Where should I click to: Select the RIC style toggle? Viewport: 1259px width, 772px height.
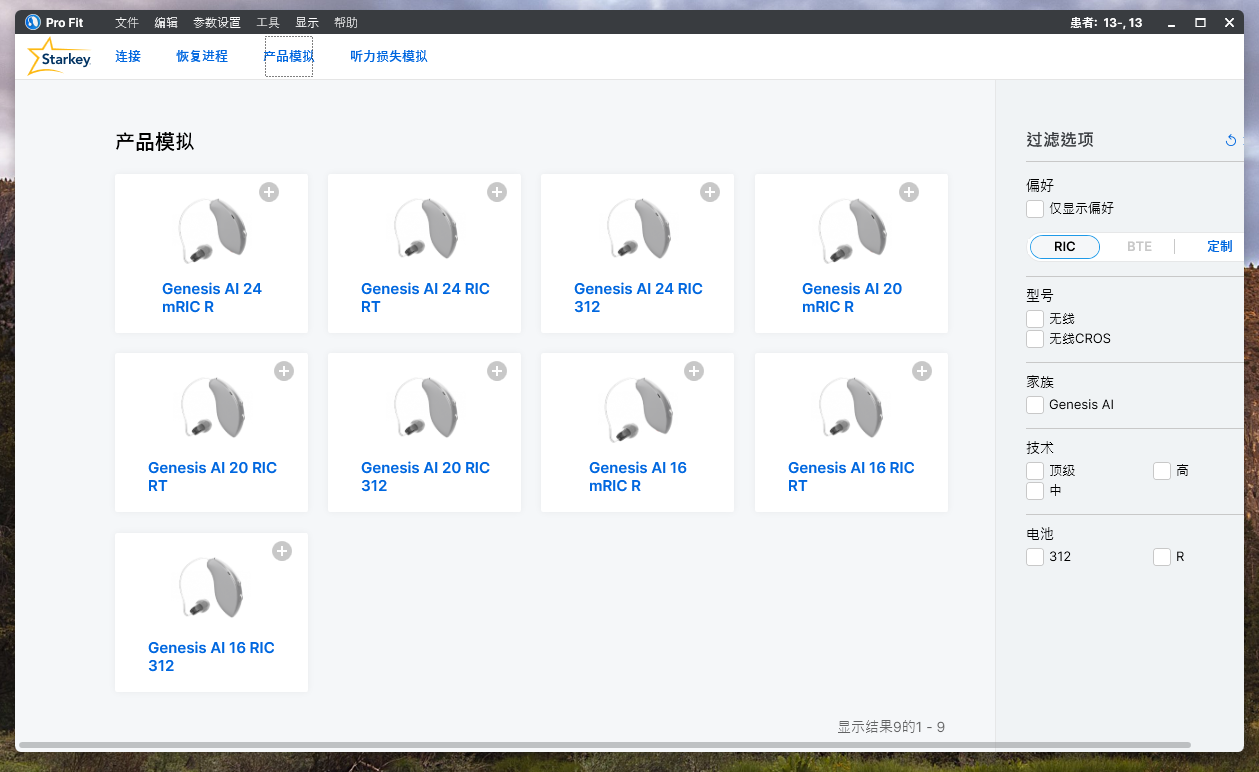point(1065,247)
